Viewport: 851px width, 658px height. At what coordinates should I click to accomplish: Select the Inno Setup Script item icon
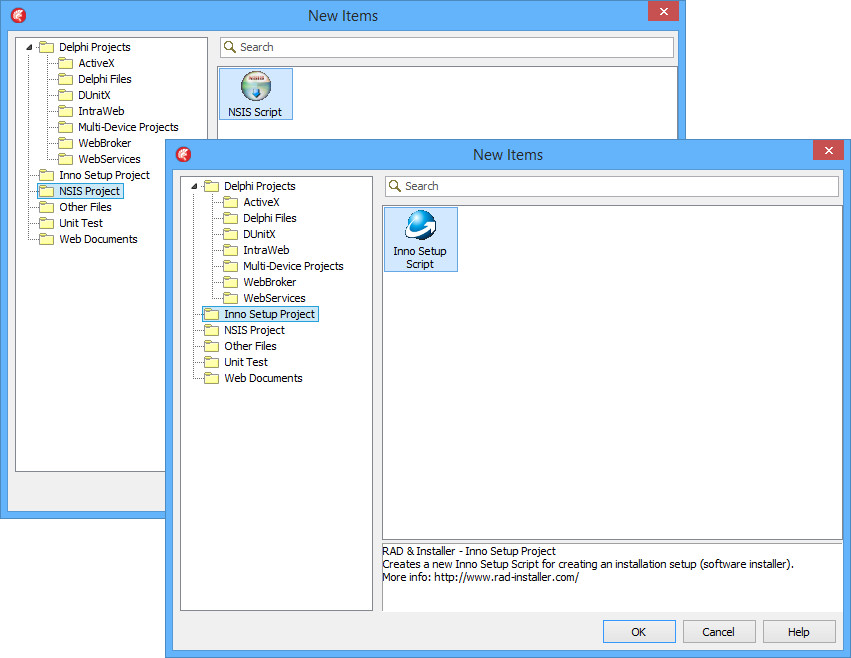(x=420, y=225)
